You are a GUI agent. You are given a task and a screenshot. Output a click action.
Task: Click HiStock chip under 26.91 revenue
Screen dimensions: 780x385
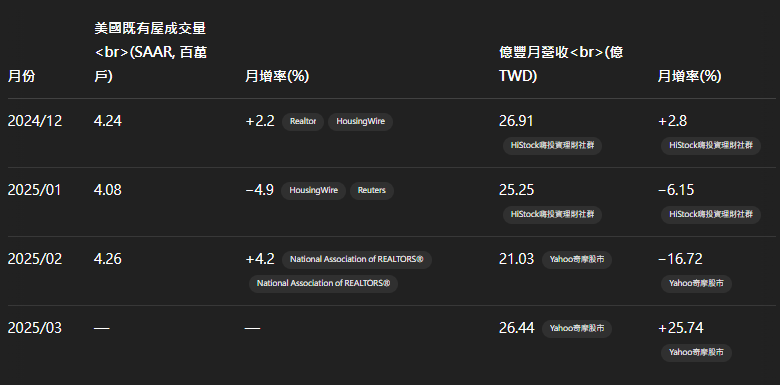tap(552, 146)
